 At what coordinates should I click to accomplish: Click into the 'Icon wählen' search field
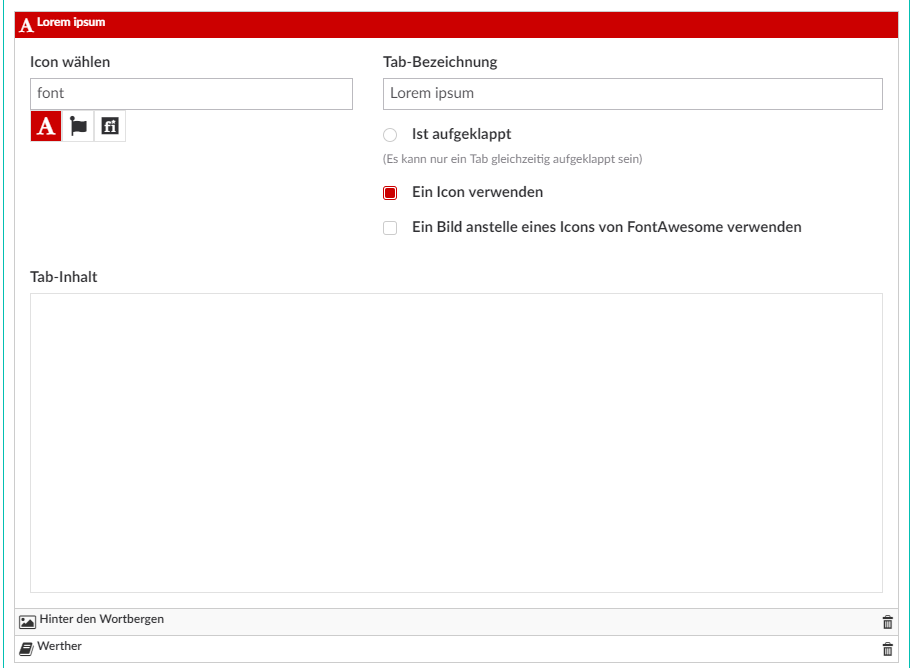191,94
